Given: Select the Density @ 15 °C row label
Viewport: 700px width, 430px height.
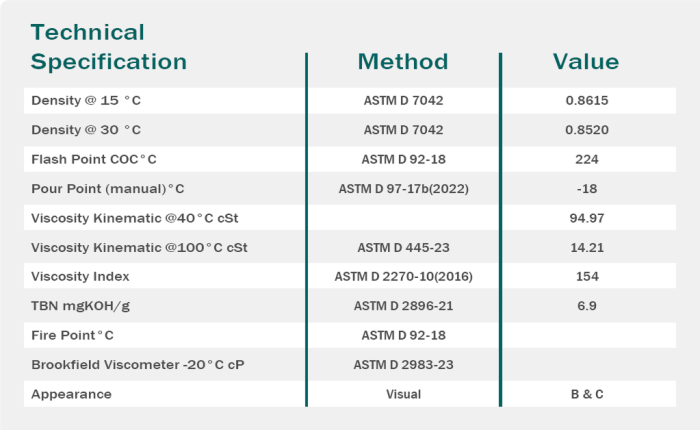Looking at the screenshot, I should tap(86, 101).
